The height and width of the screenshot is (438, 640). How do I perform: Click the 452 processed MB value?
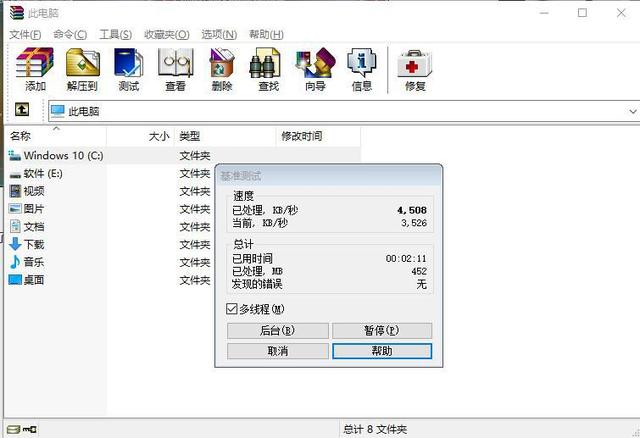coord(419,271)
